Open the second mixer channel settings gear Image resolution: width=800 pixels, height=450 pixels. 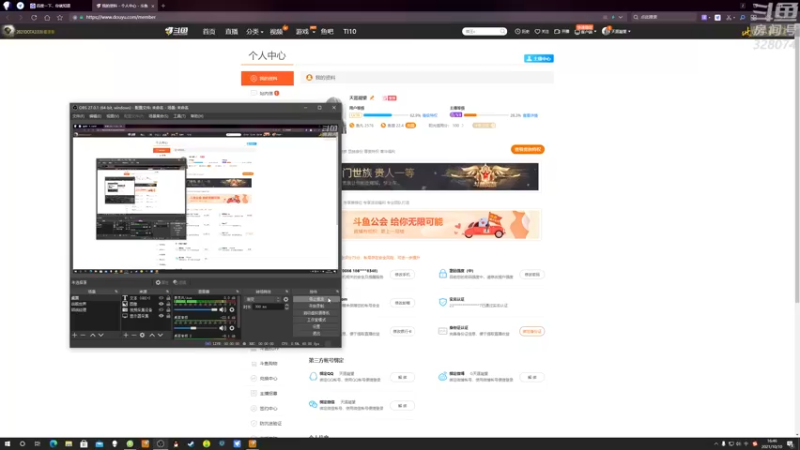(232, 328)
